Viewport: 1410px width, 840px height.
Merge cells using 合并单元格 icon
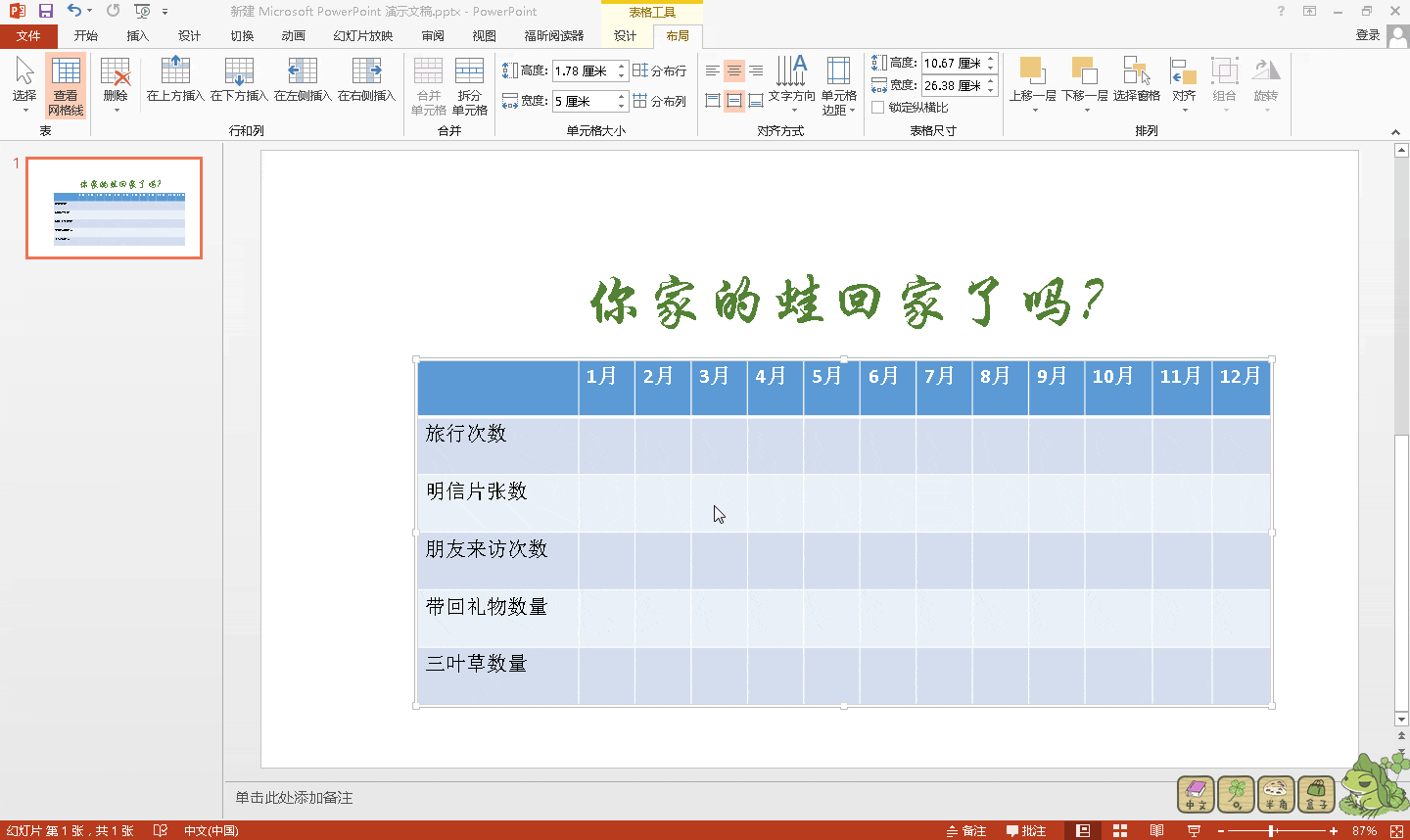(428, 86)
